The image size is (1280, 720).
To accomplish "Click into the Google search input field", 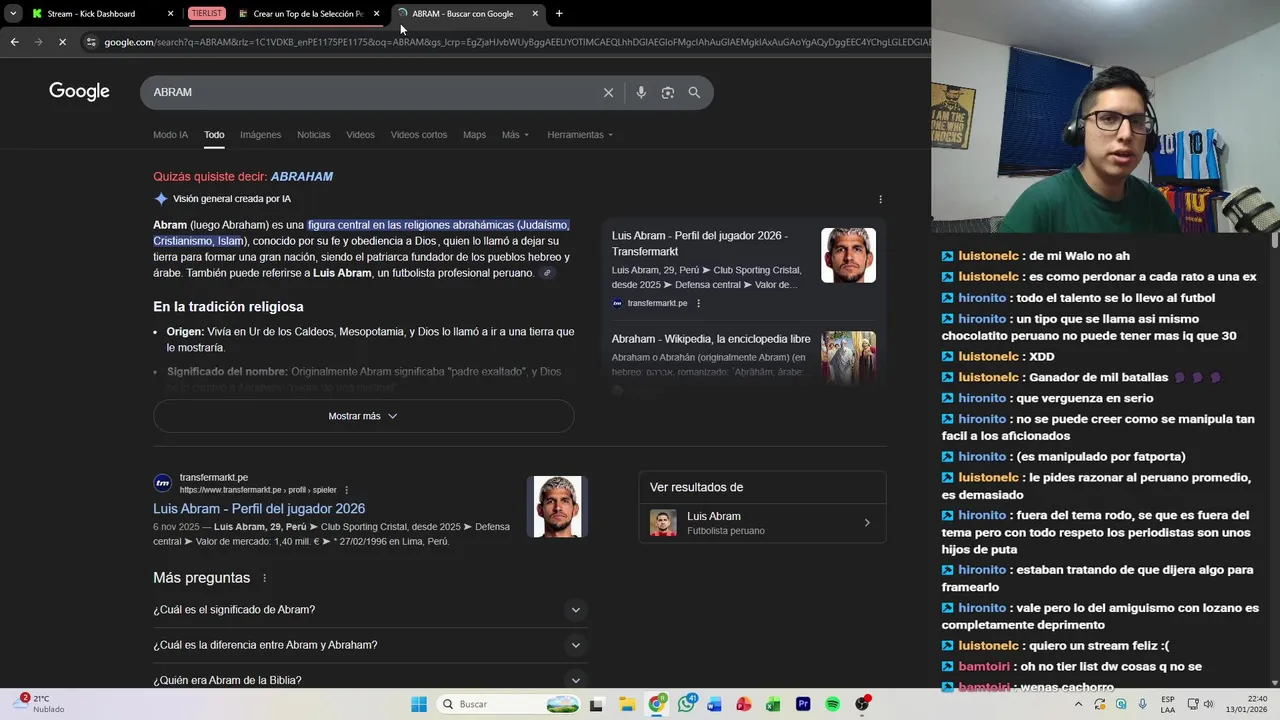I will point(372,92).
